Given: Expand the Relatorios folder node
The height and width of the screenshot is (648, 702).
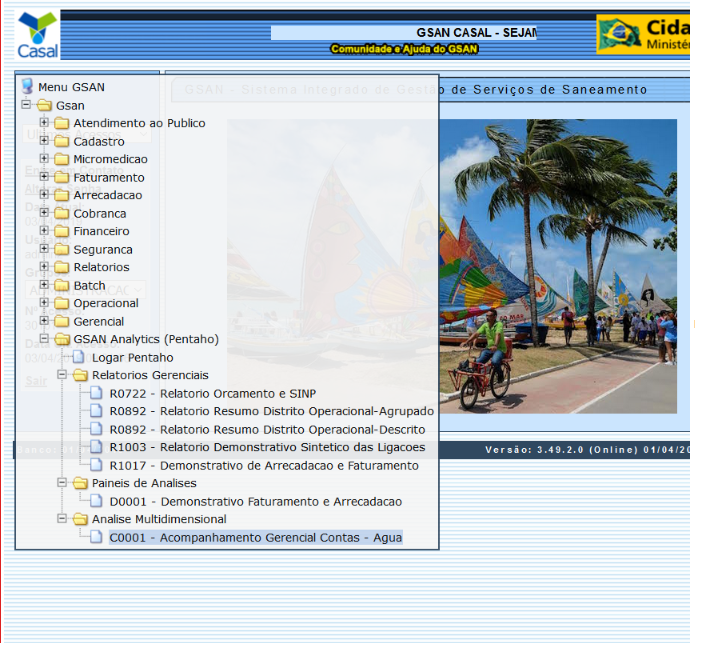Looking at the screenshot, I should point(44,267).
